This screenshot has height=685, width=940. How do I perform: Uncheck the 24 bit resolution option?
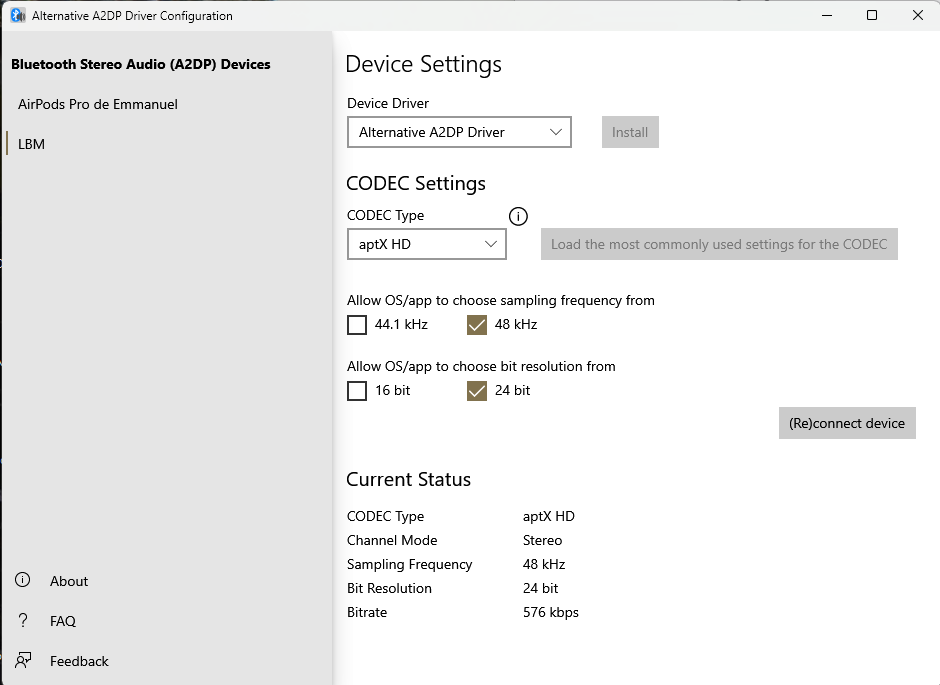coord(477,390)
